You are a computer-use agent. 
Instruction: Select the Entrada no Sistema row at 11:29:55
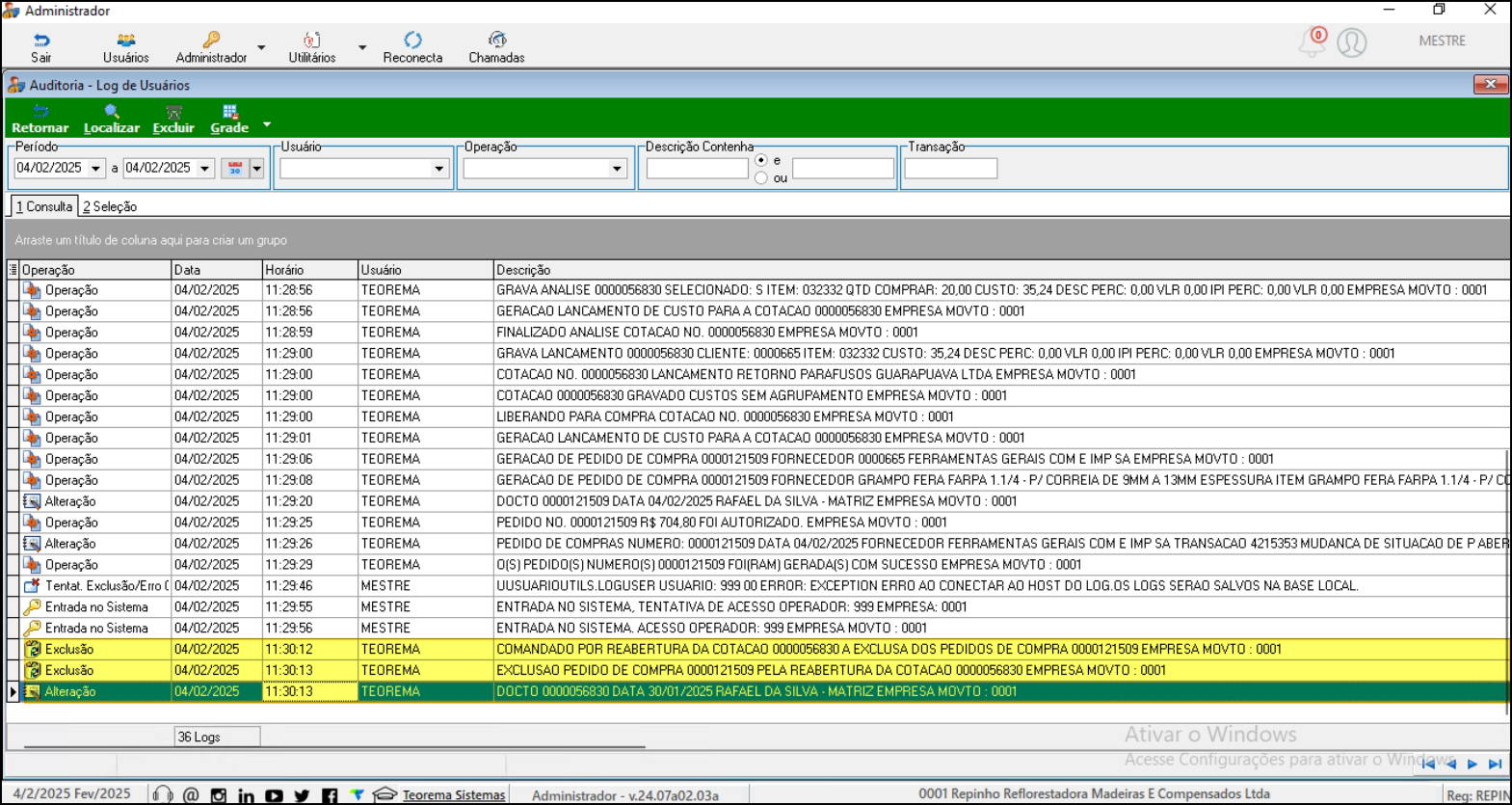point(757,606)
